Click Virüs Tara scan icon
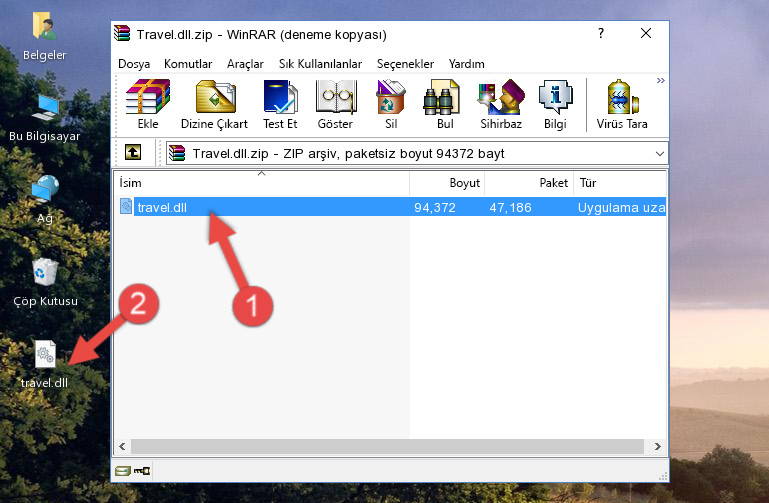The height and width of the screenshot is (503, 769). coord(622,104)
